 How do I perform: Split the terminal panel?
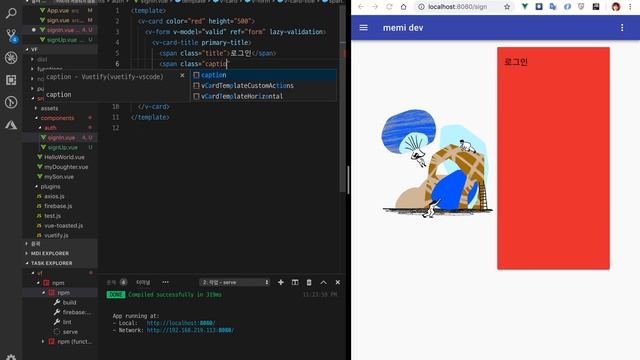295,282
